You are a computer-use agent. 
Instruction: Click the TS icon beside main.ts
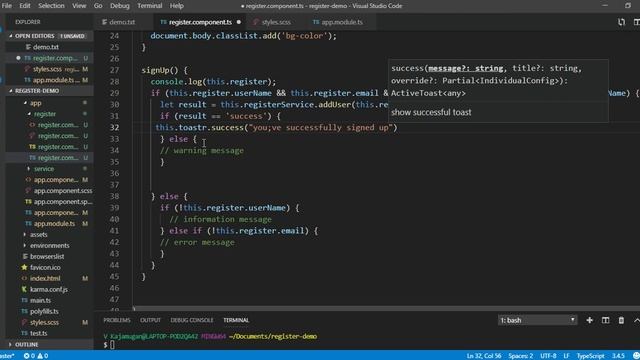[24, 300]
